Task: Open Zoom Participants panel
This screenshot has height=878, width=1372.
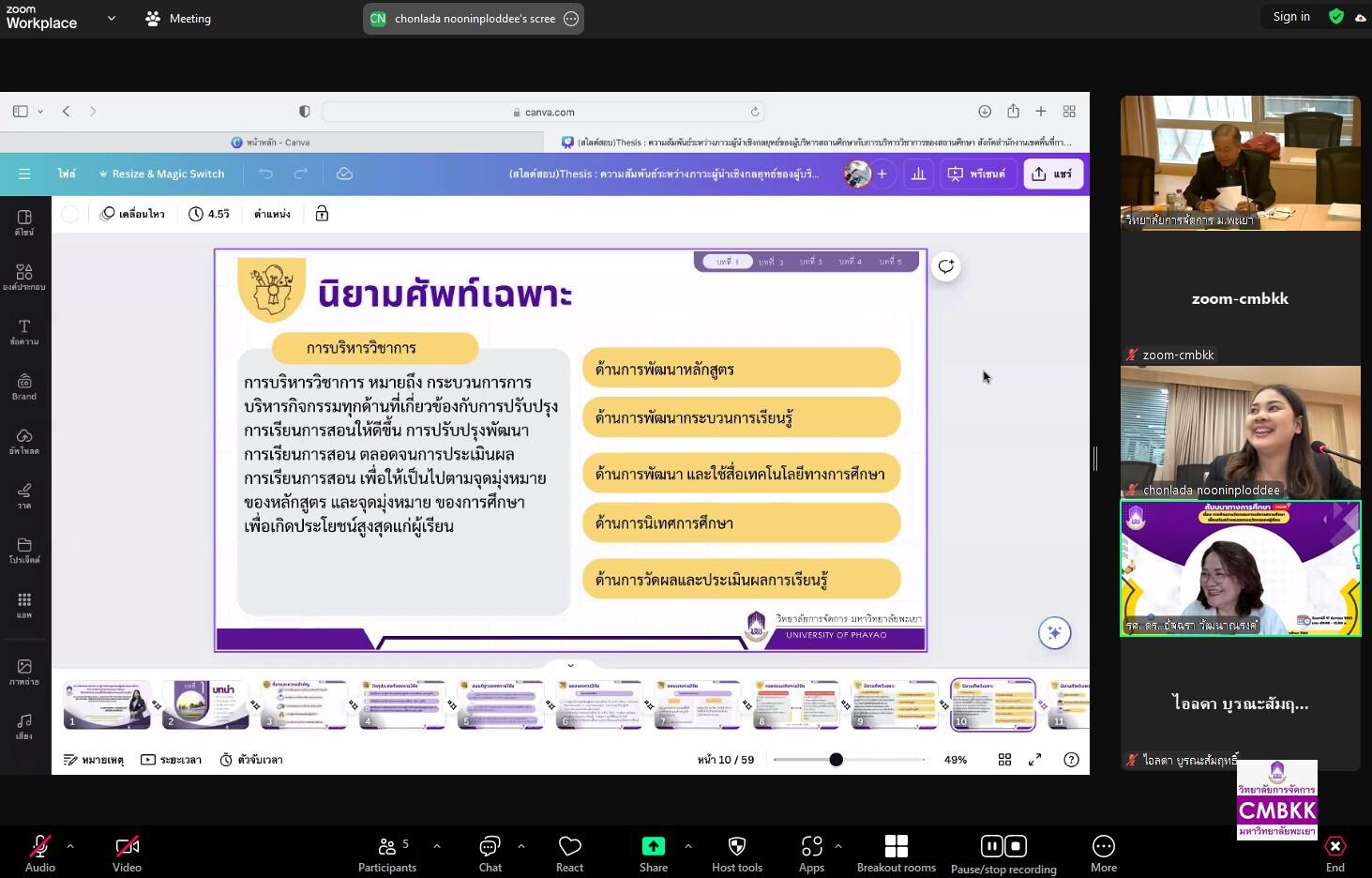Action: tap(387, 854)
